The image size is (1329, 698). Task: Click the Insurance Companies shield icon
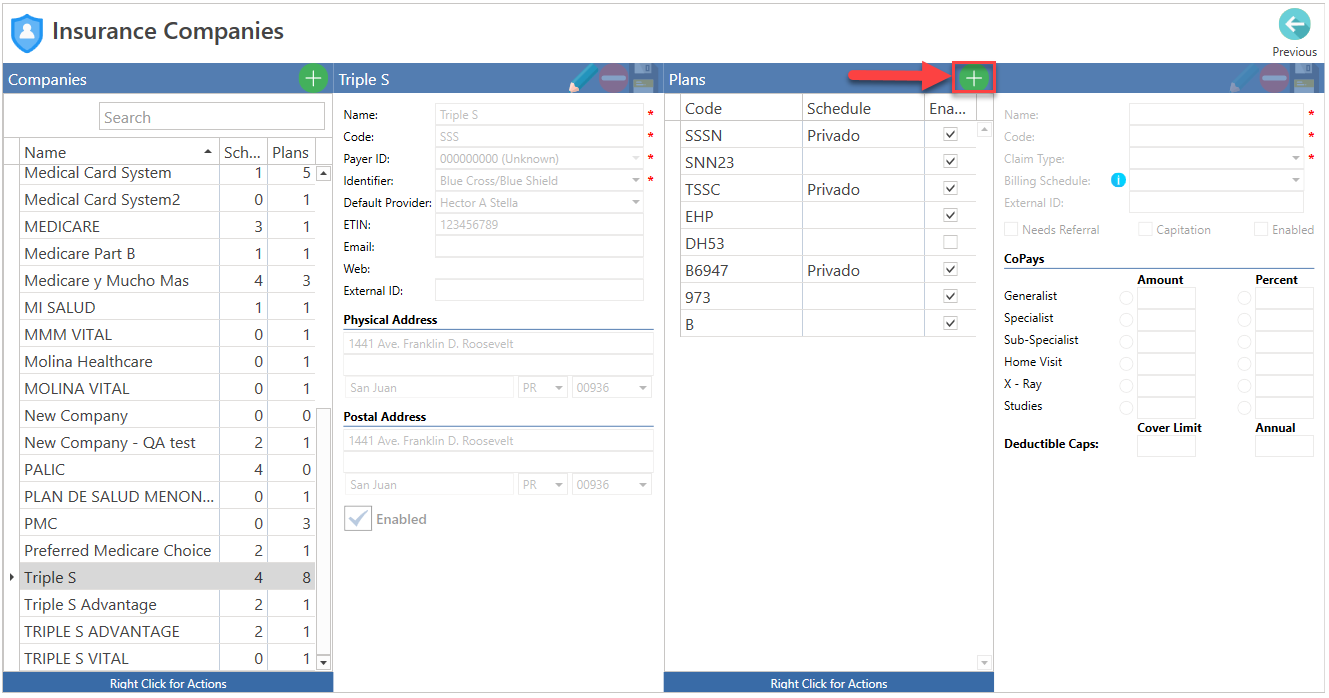[27, 33]
